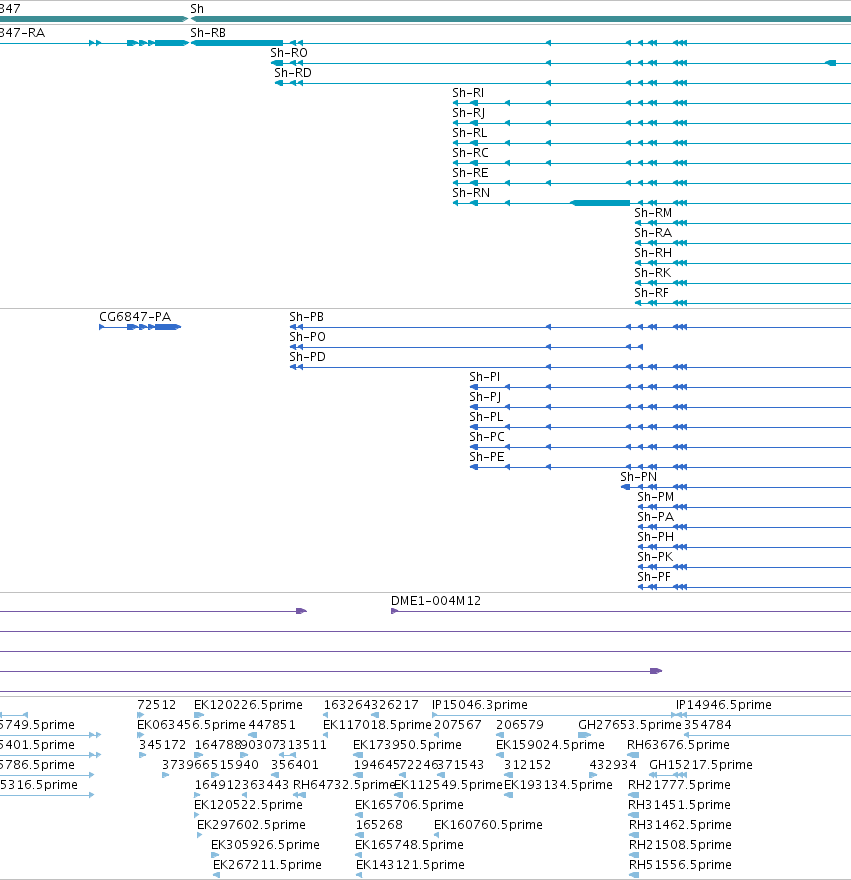Click the Sh-RB thick UTR exon bar

click(x=237, y=43)
